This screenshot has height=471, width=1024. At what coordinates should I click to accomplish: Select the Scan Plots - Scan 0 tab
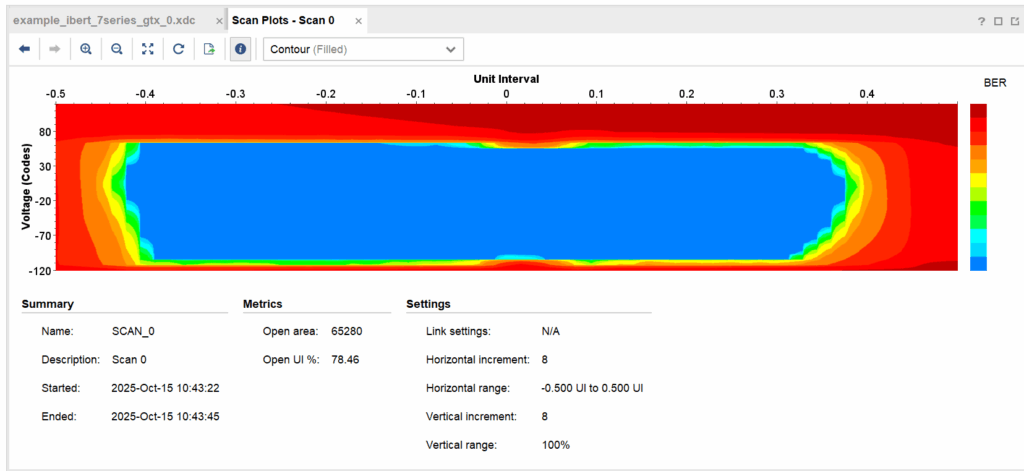pos(282,20)
